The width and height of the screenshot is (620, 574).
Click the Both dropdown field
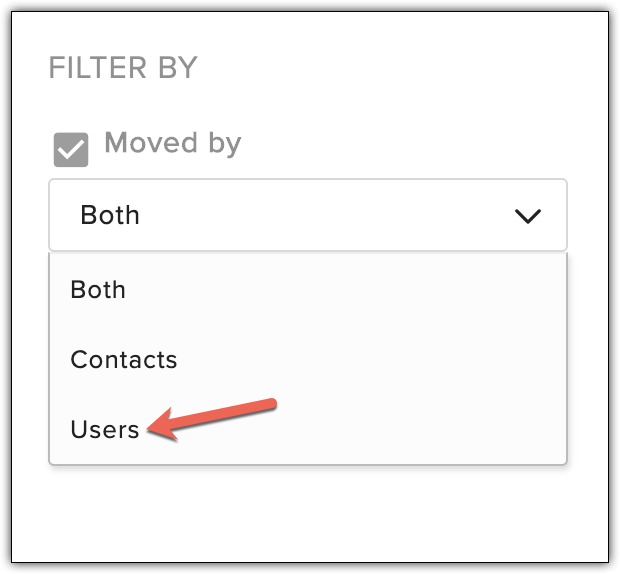[x=307, y=215]
